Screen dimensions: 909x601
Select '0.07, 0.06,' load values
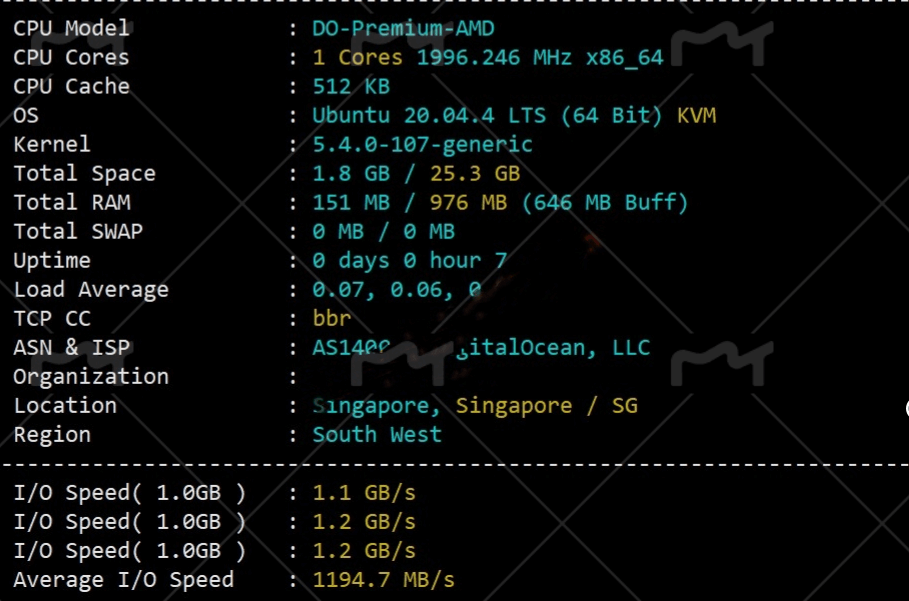click(x=383, y=290)
